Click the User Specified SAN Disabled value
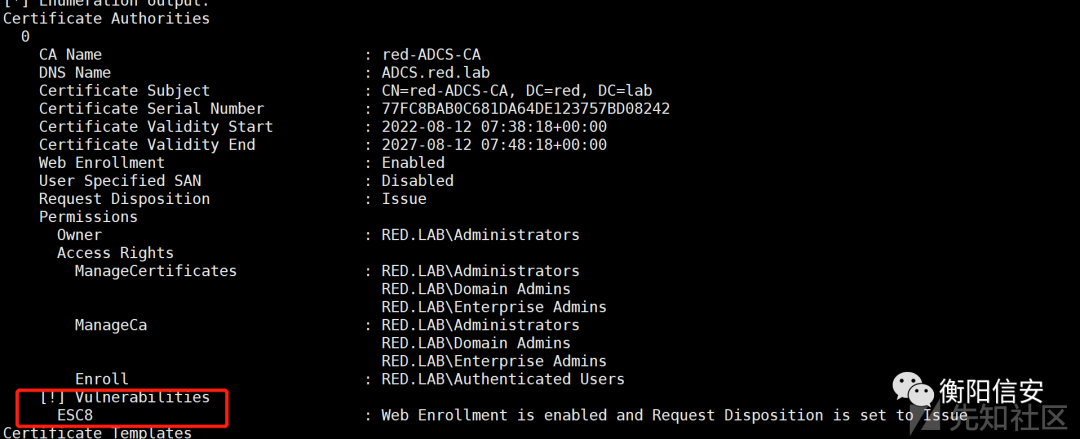Screen dimensions: 1080x439 point(418,181)
